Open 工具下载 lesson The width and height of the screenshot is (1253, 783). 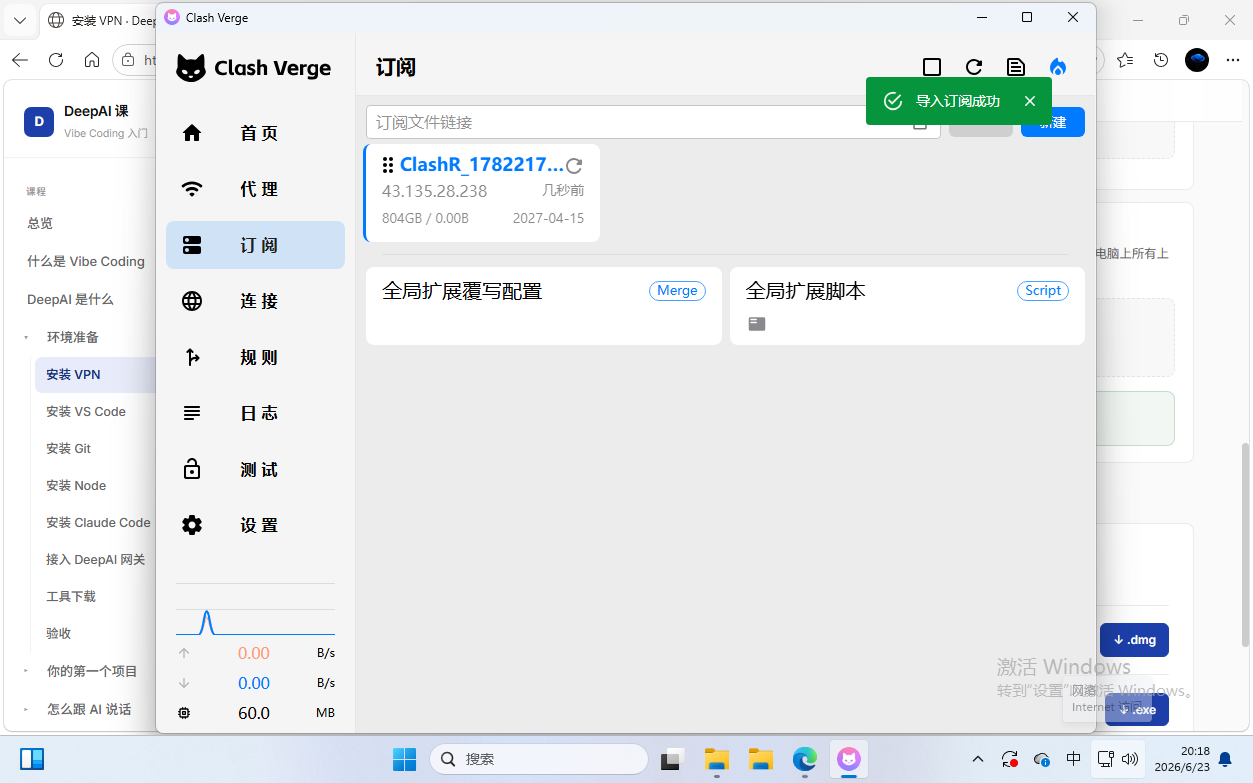coord(71,596)
